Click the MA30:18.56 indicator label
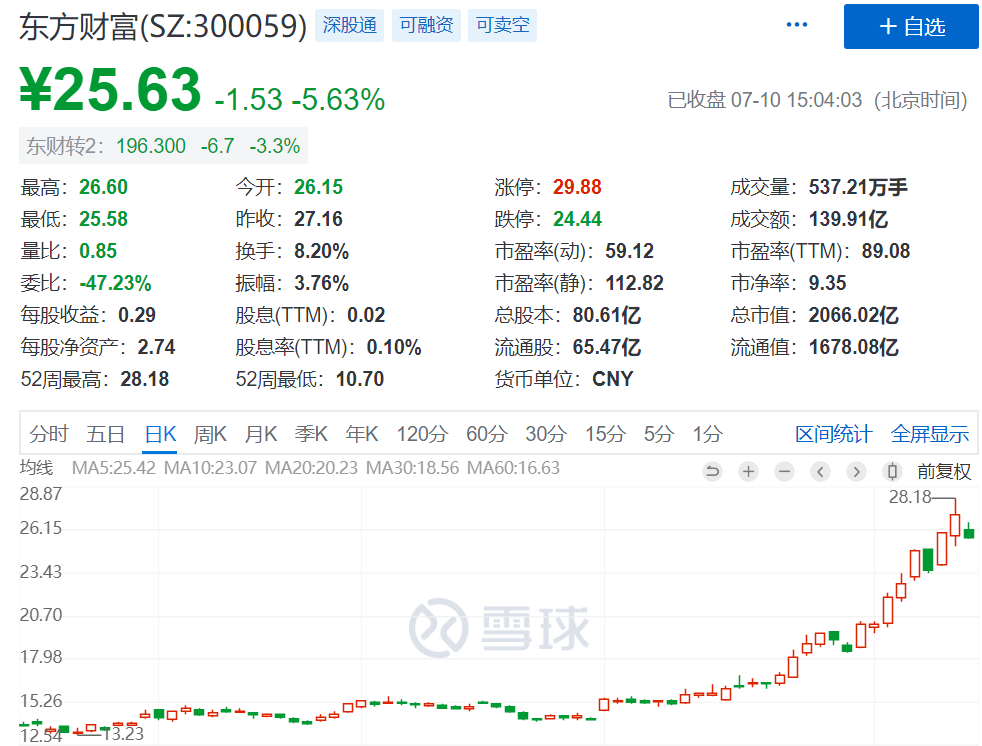This screenshot has width=982, height=746. [x=412, y=468]
